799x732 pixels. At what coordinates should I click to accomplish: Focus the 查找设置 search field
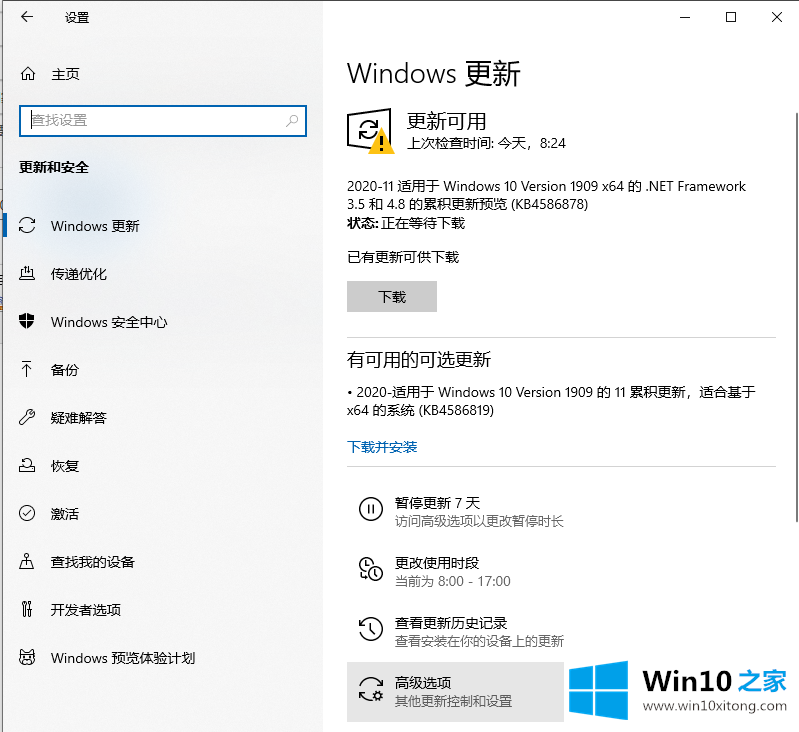163,121
